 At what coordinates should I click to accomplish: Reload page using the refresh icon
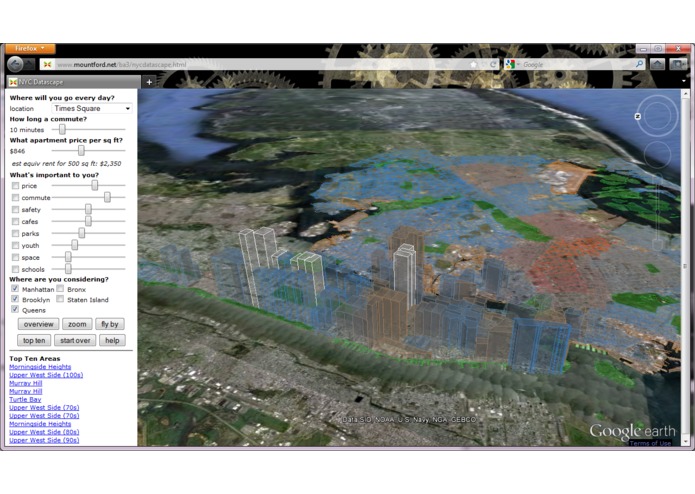pyautogui.click(x=492, y=65)
